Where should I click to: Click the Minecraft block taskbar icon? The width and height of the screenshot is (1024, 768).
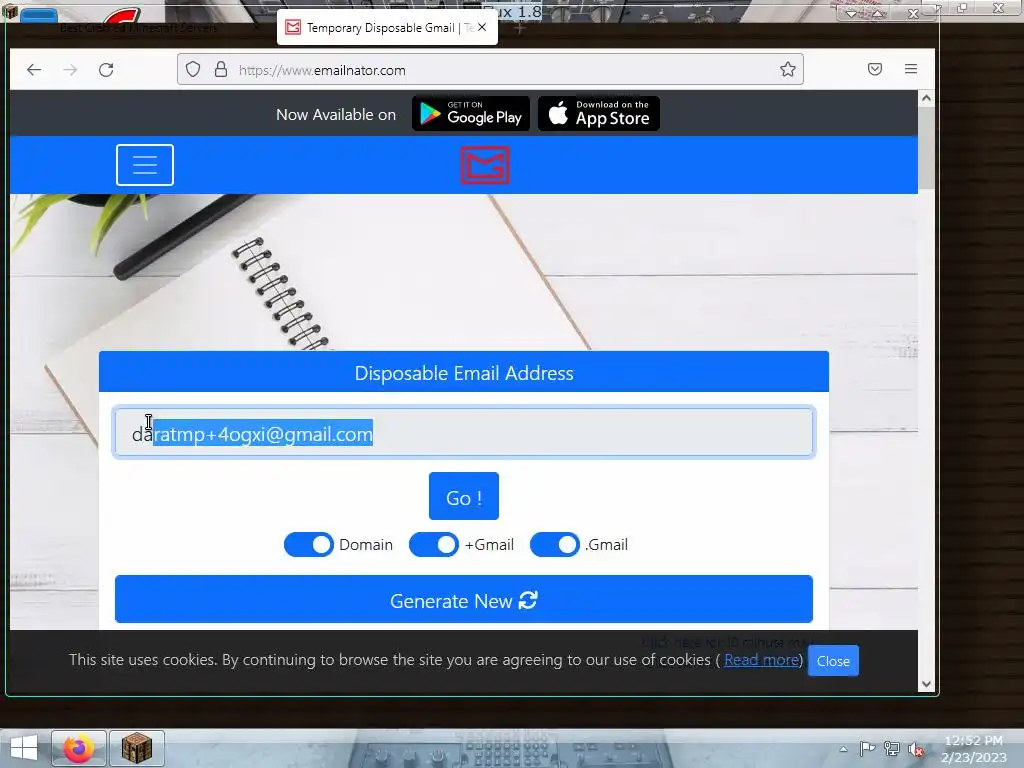pyautogui.click(x=136, y=748)
